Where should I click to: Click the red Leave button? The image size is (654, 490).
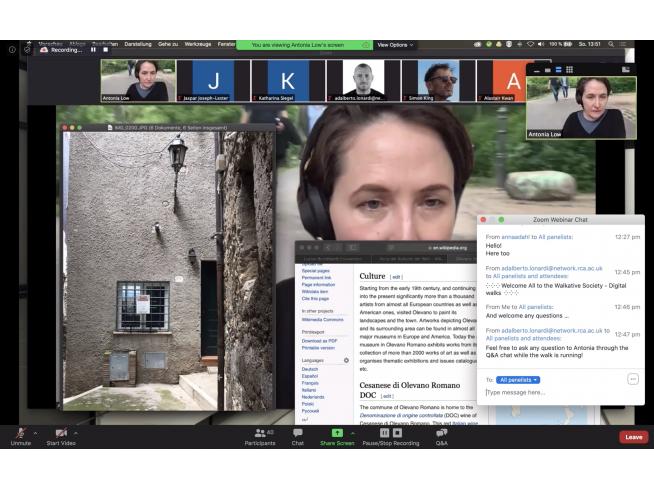tap(633, 437)
